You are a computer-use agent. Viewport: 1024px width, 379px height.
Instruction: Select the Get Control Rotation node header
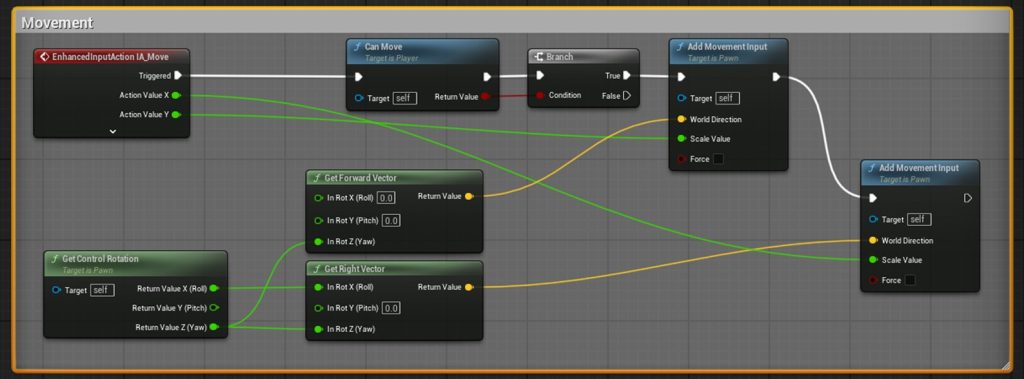pos(136,263)
